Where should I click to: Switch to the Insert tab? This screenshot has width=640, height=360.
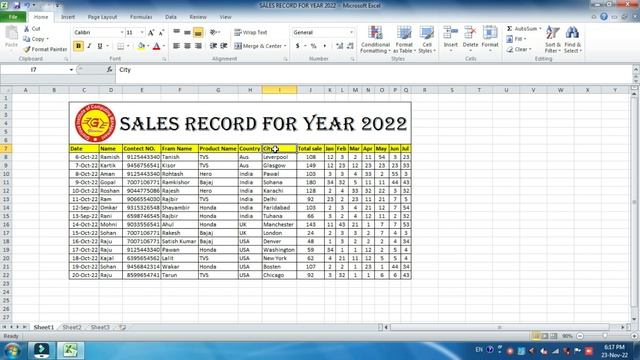pyautogui.click(x=68, y=17)
